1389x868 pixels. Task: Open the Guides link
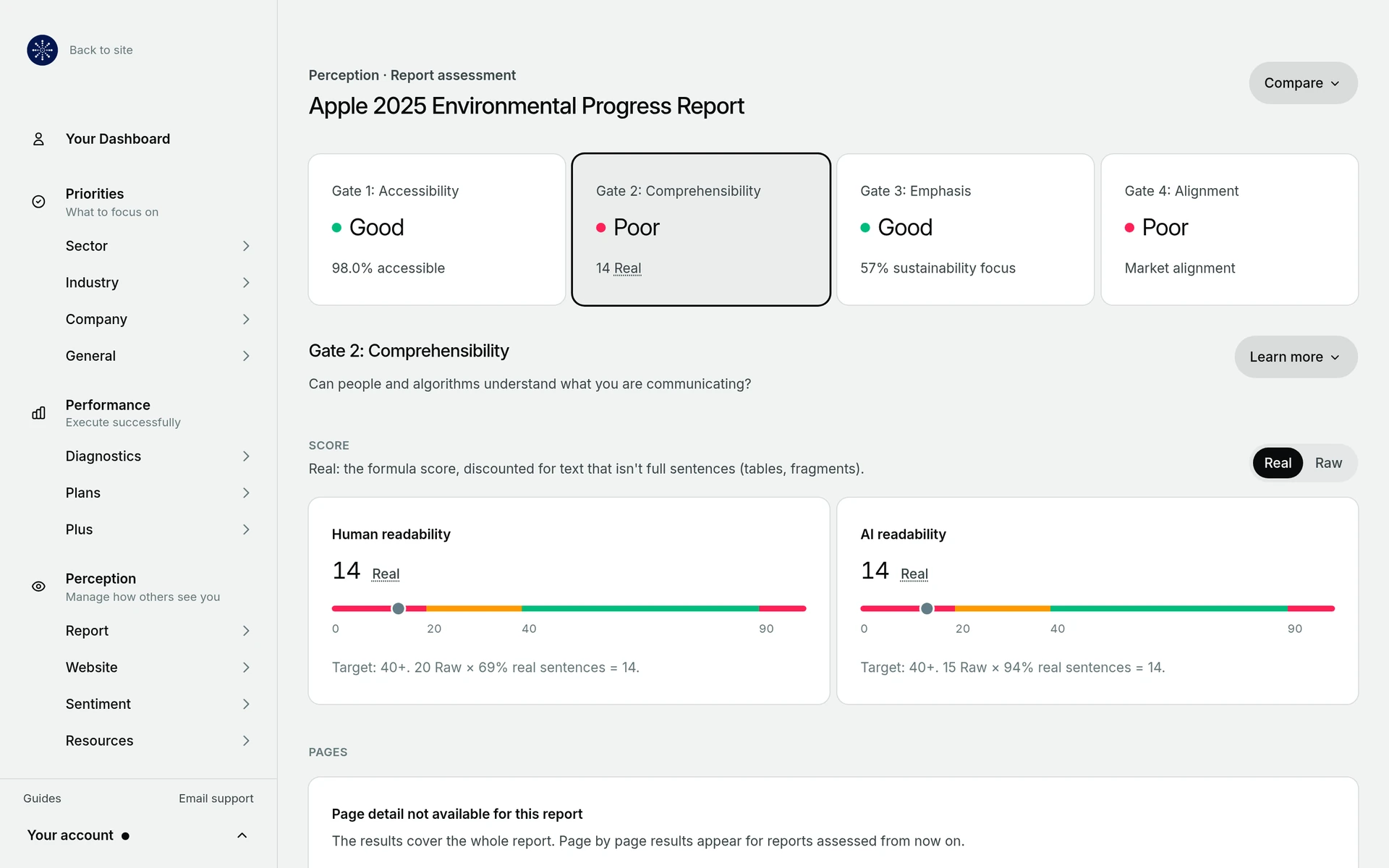pos(42,799)
